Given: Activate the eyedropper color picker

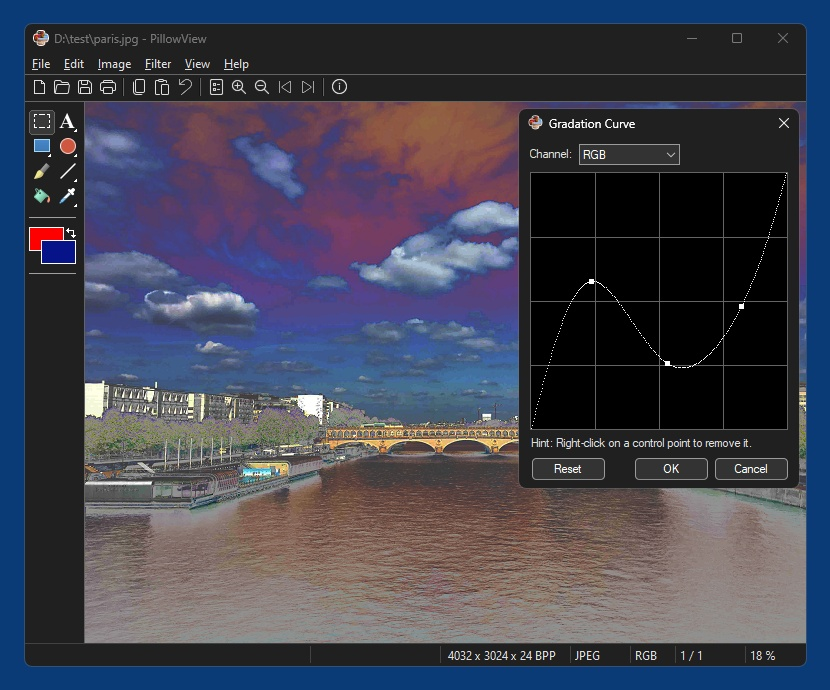Looking at the screenshot, I should [68, 196].
